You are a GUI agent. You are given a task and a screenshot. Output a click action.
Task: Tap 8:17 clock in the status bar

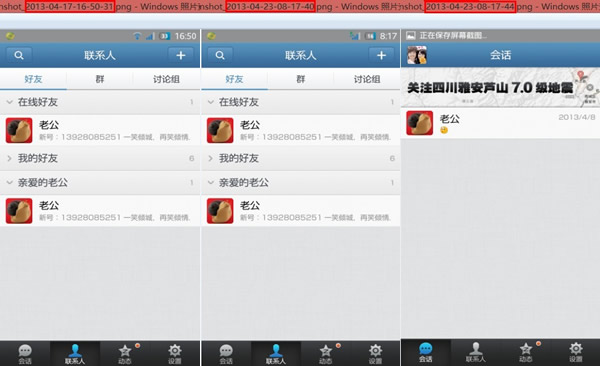click(x=388, y=36)
